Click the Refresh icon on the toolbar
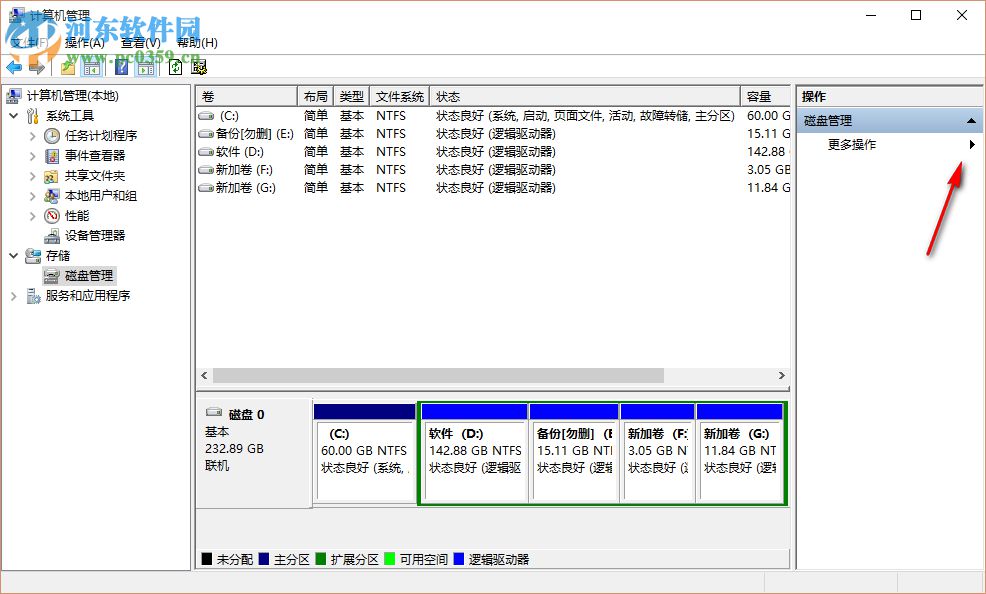The image size is (986, 594). point(174,67)
